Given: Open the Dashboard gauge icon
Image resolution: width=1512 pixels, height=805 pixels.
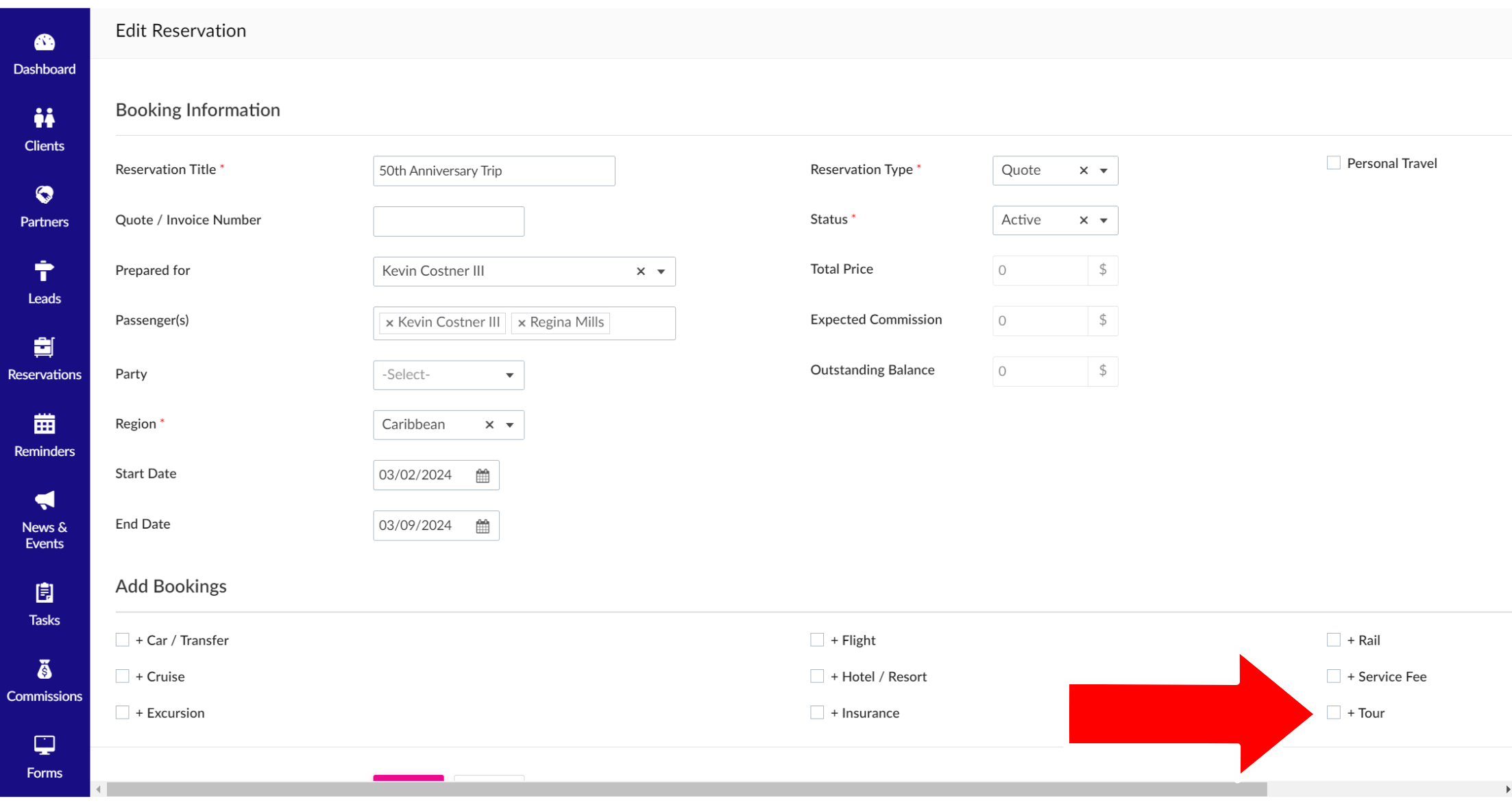Looking at the screenshot, I should [x=45, y=43].
